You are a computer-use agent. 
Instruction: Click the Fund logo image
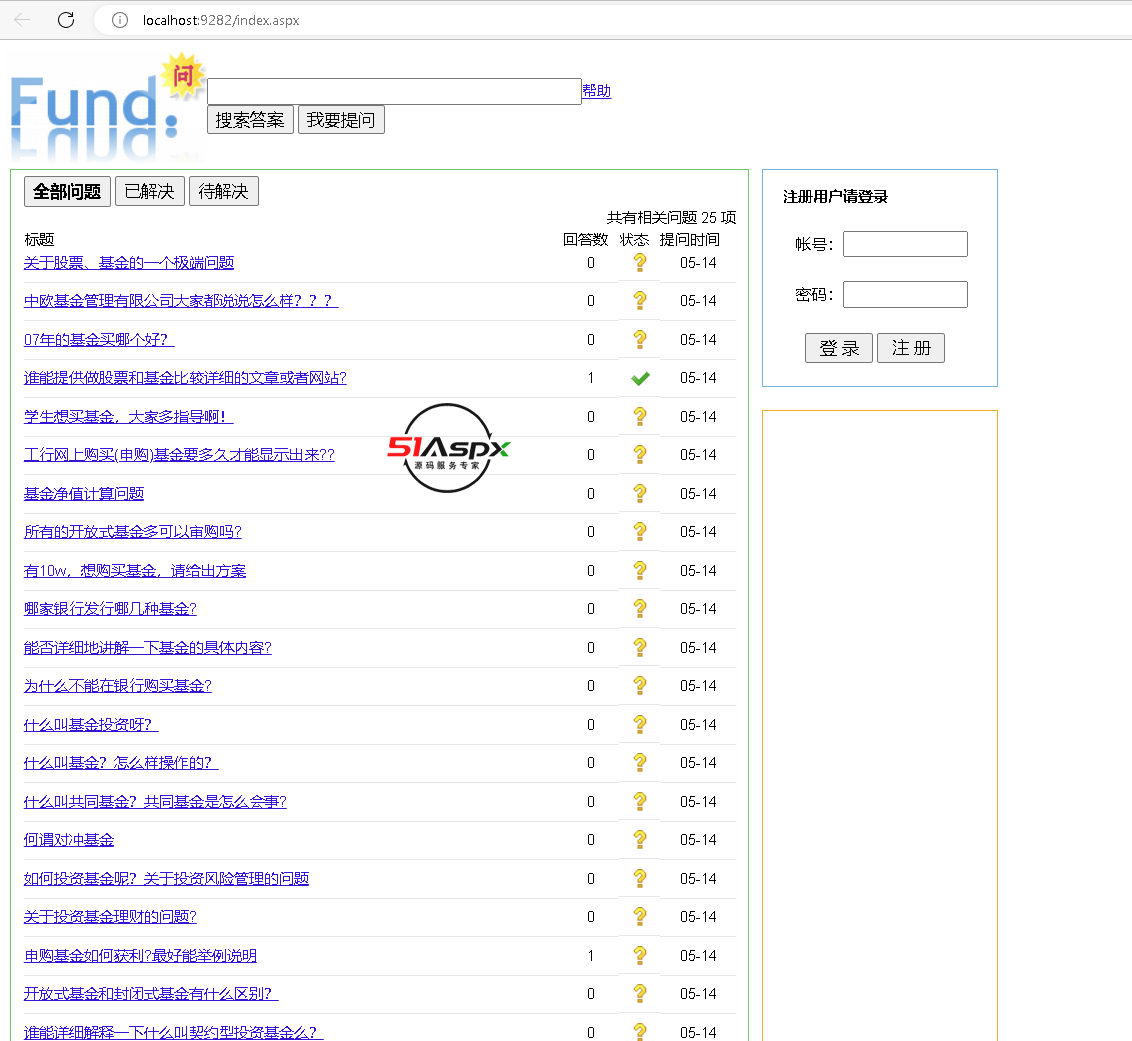(105, 110)
